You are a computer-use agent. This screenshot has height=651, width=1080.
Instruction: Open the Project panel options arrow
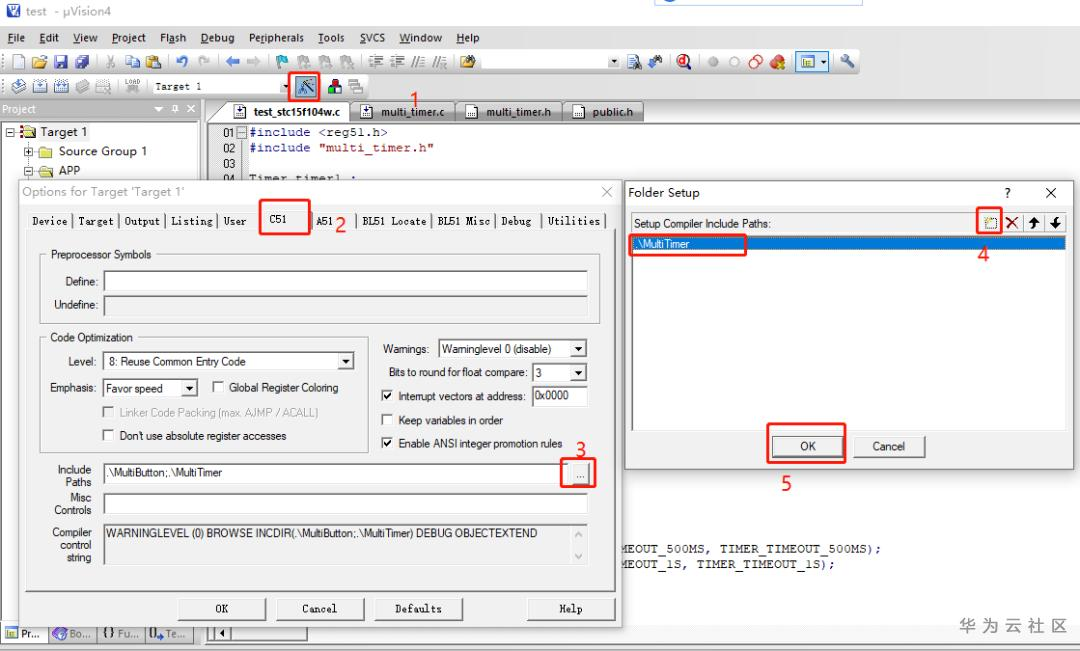click(x=159, y=109)
